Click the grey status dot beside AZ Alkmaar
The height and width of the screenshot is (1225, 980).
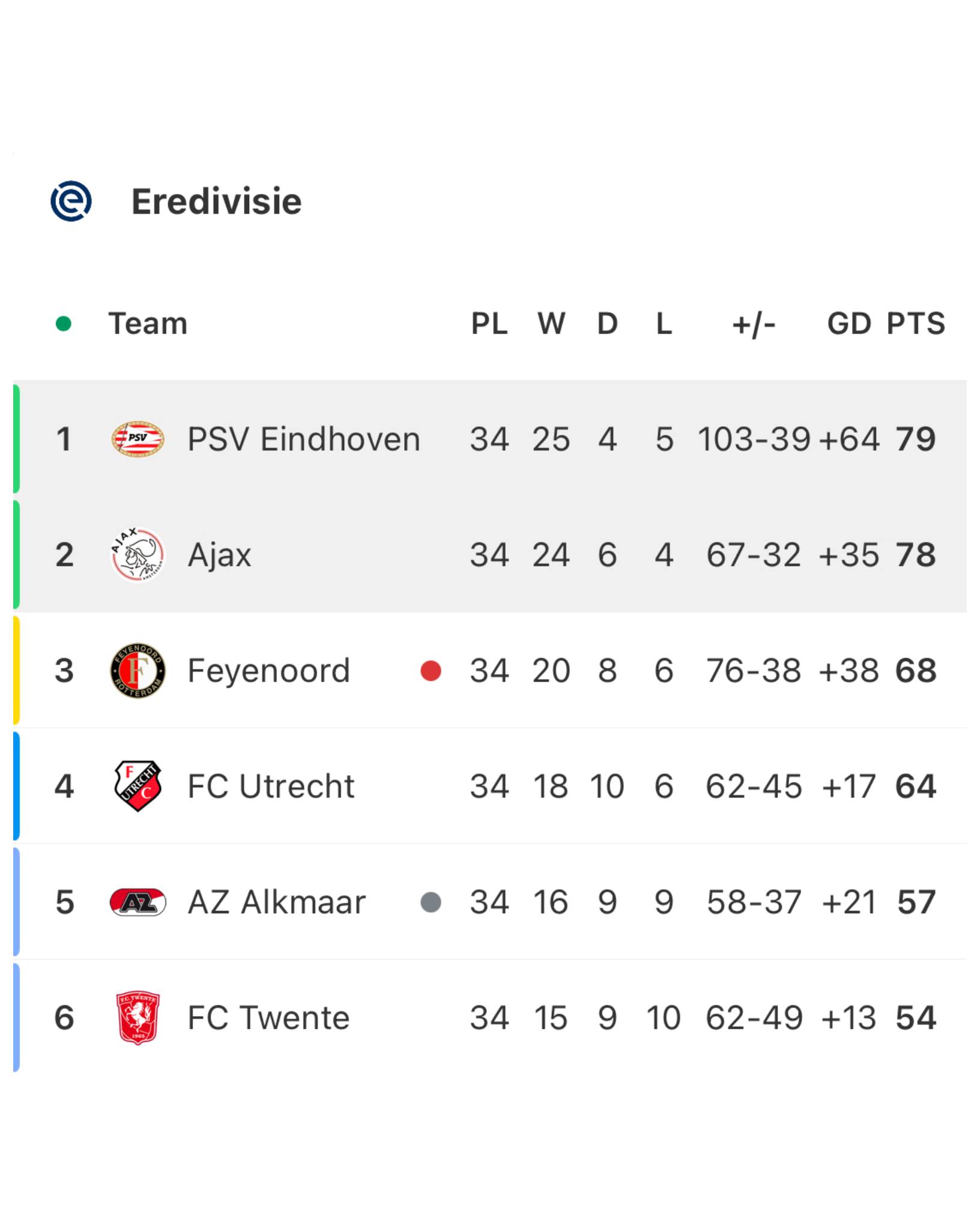[431, 902]
